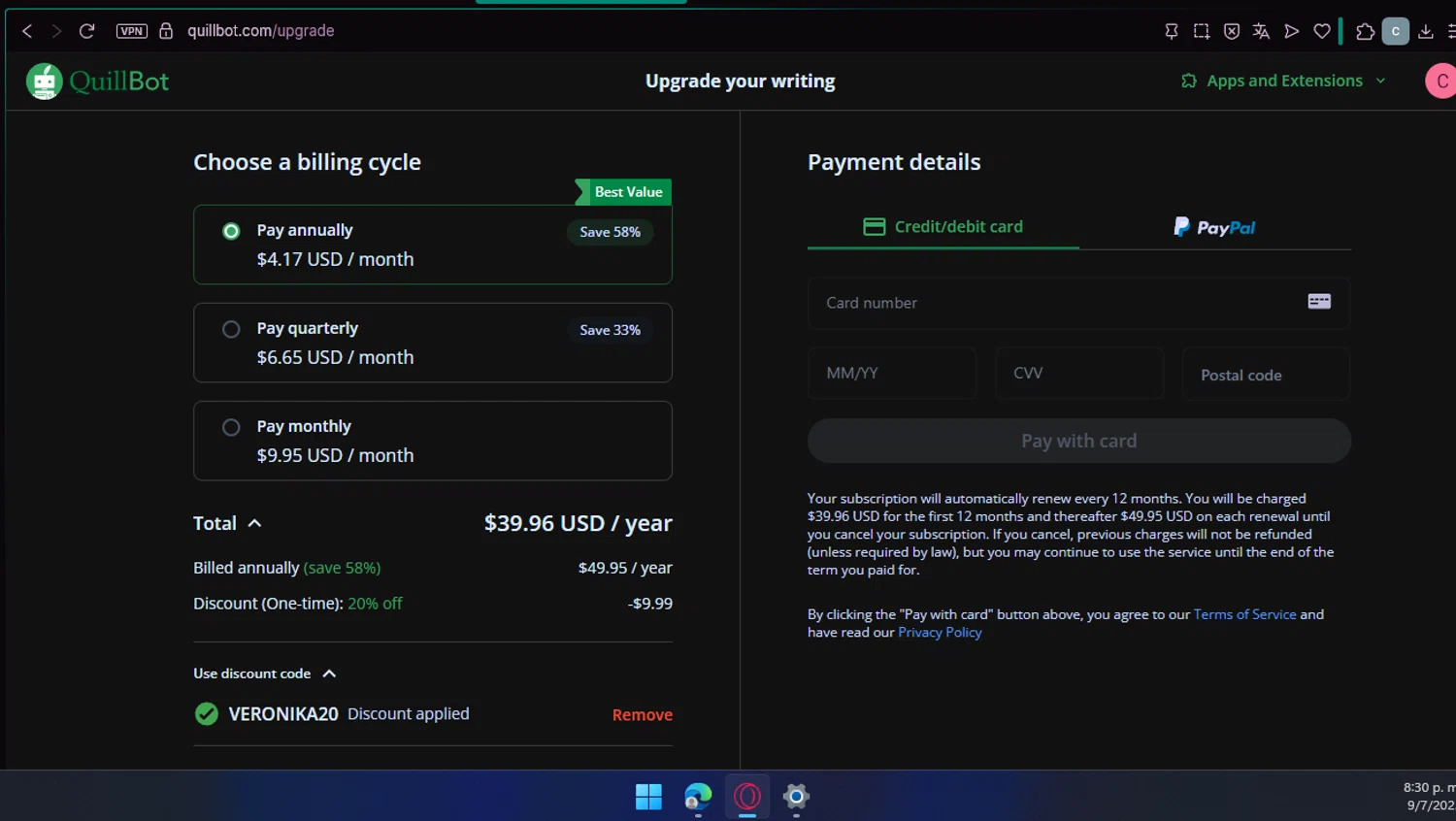Toggle the VPN badge in address bar

pyautogui.click(x=132, y=31)
